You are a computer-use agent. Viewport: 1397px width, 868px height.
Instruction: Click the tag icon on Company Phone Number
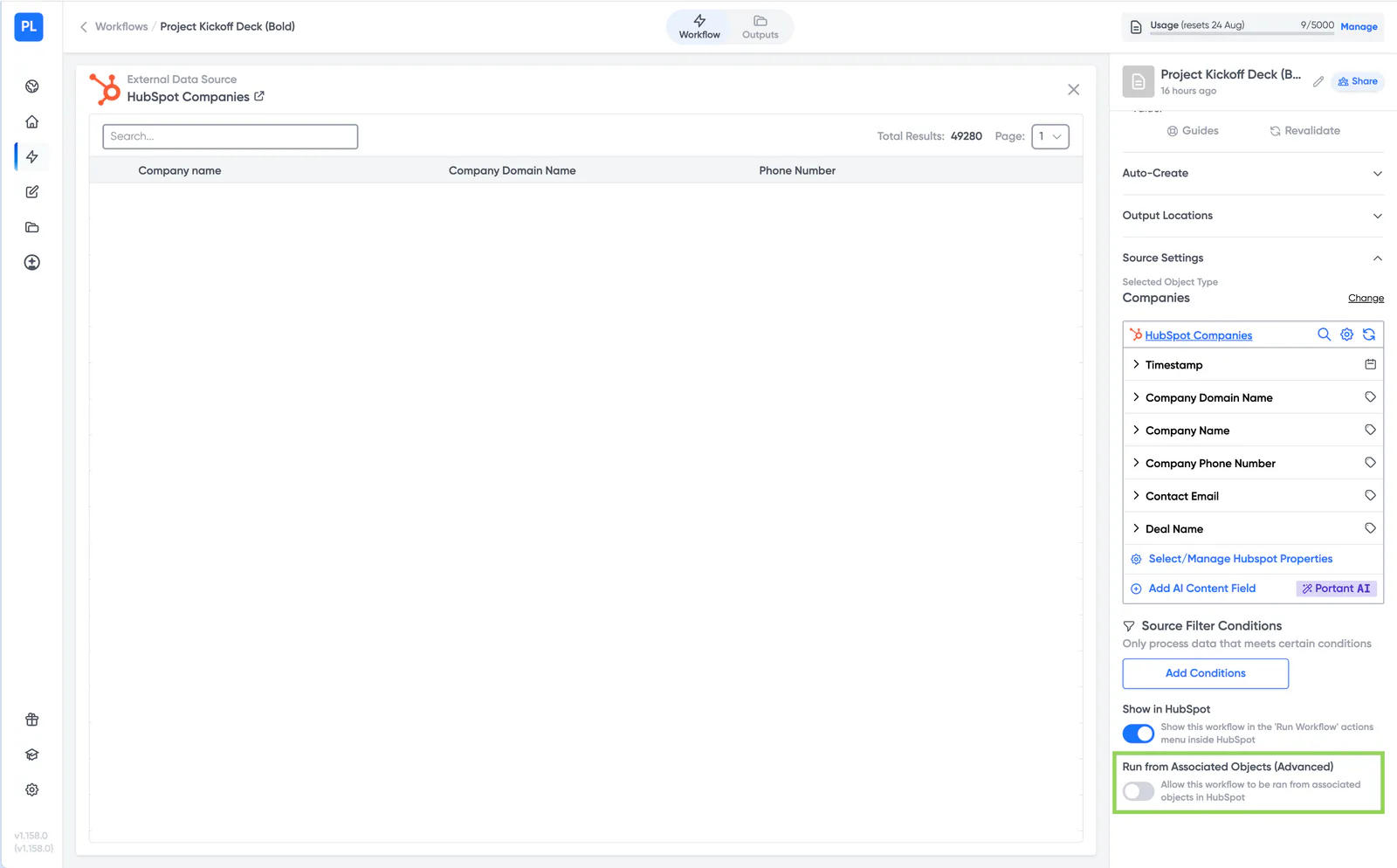pos(1371,463)
